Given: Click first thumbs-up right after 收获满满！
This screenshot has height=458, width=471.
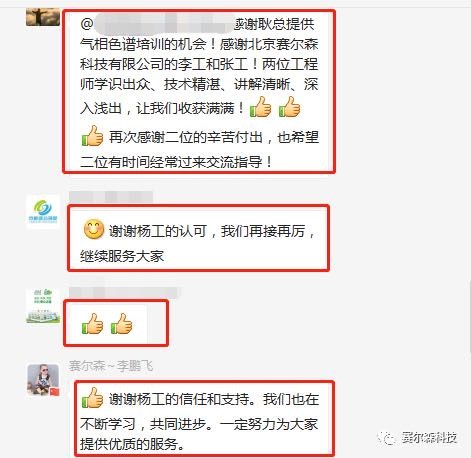Looking at the screenshot, I should (260, 107).
